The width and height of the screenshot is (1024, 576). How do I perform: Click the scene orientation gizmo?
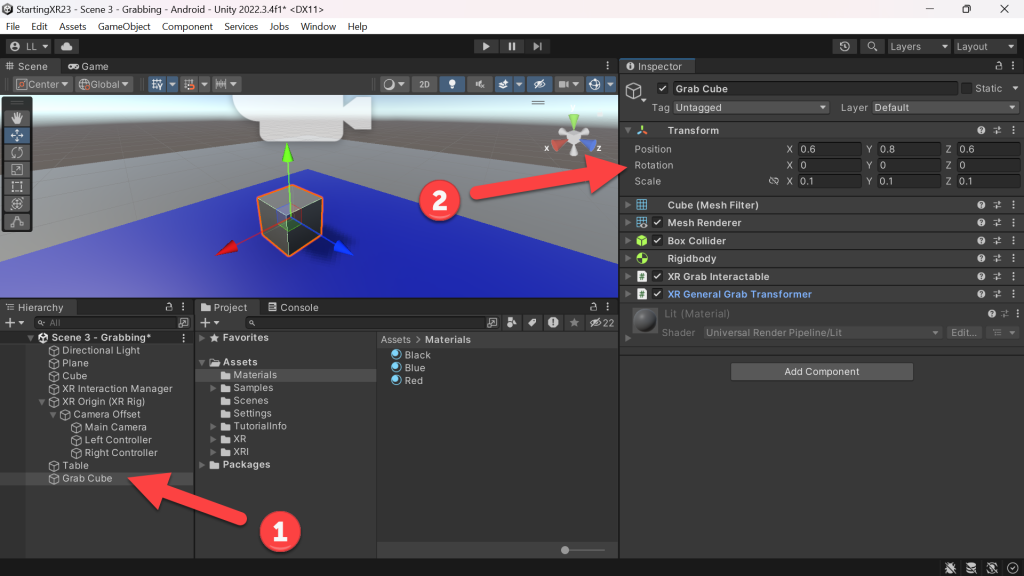pyautogui.click(x=573, y=138)
